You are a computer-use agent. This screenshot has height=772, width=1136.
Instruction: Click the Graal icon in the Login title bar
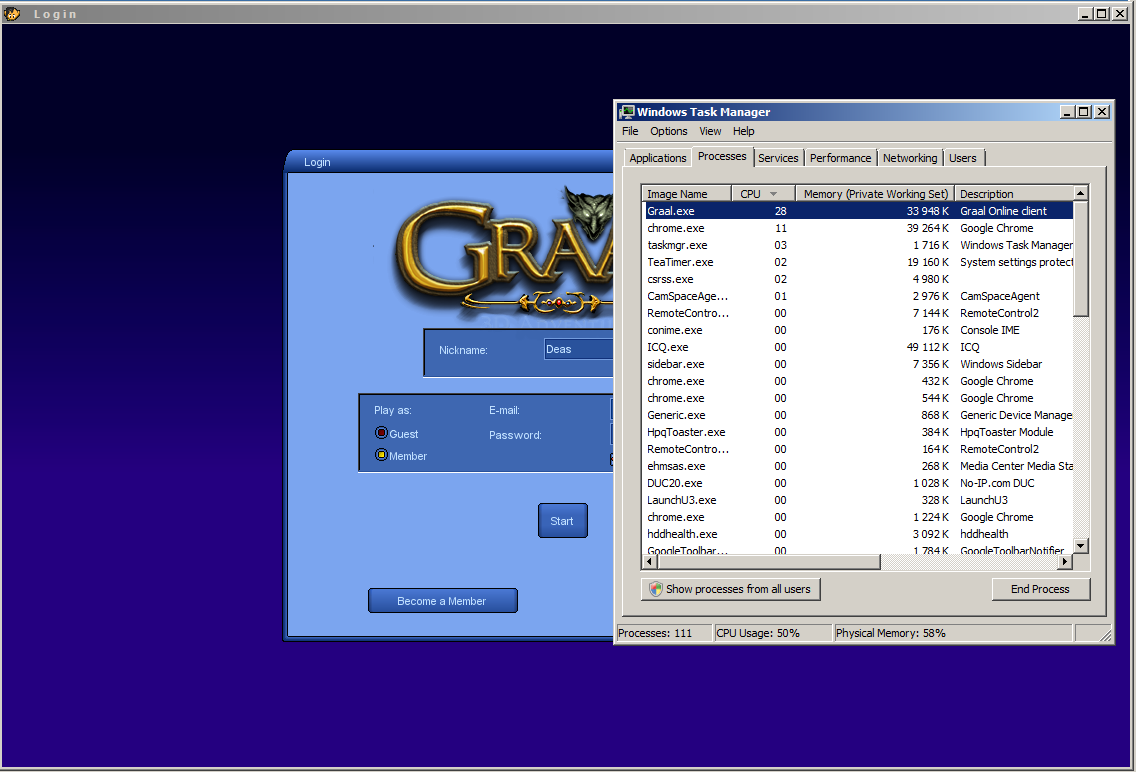(x=12, y=14)
